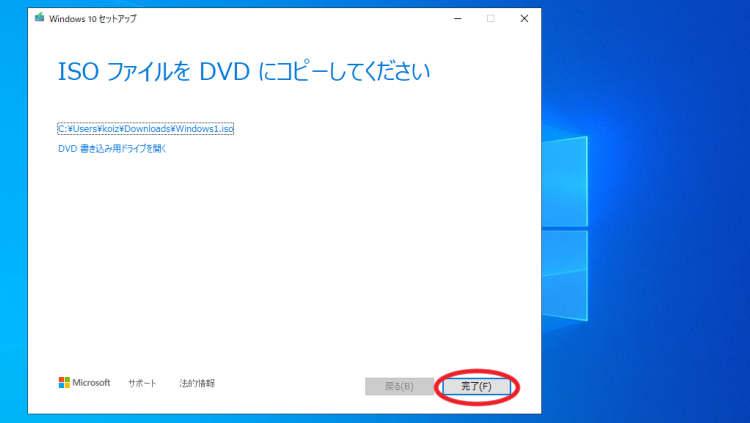Open the サポート support link
Image resolution: width=750 pixels, height=423 pixels.
coord(142,383)
